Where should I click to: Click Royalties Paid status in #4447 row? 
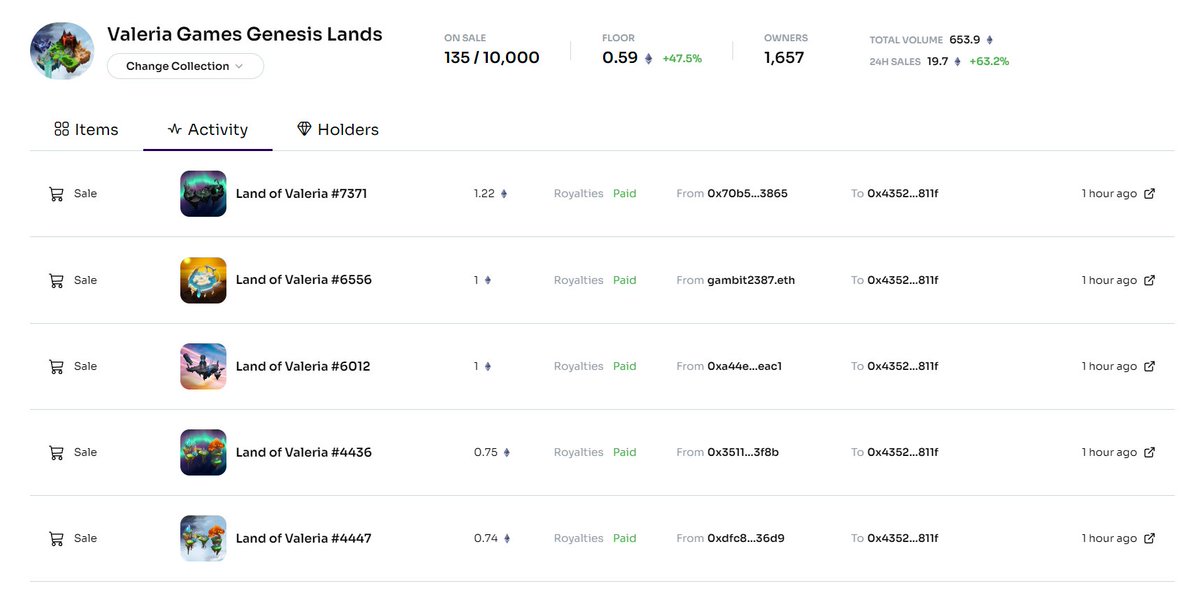coord(595,538)
